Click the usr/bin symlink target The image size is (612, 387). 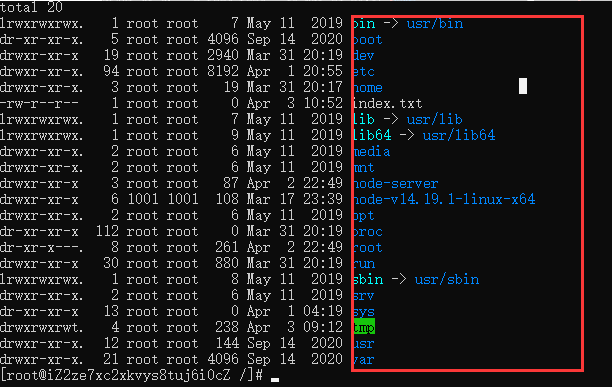pos(435,24)
